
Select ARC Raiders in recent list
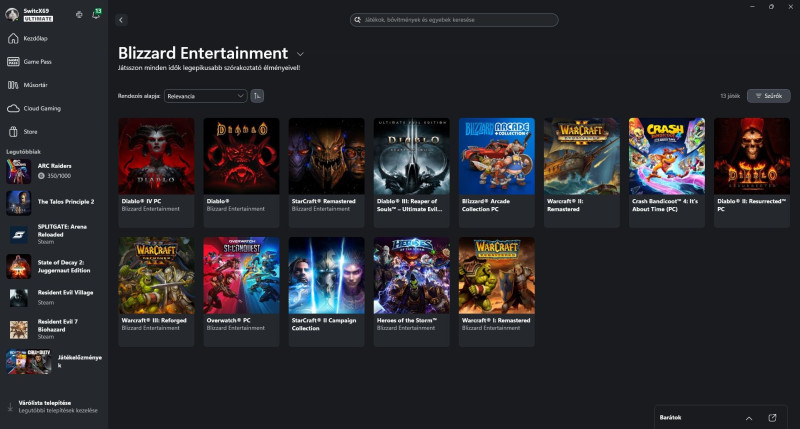tap(54, 171)
